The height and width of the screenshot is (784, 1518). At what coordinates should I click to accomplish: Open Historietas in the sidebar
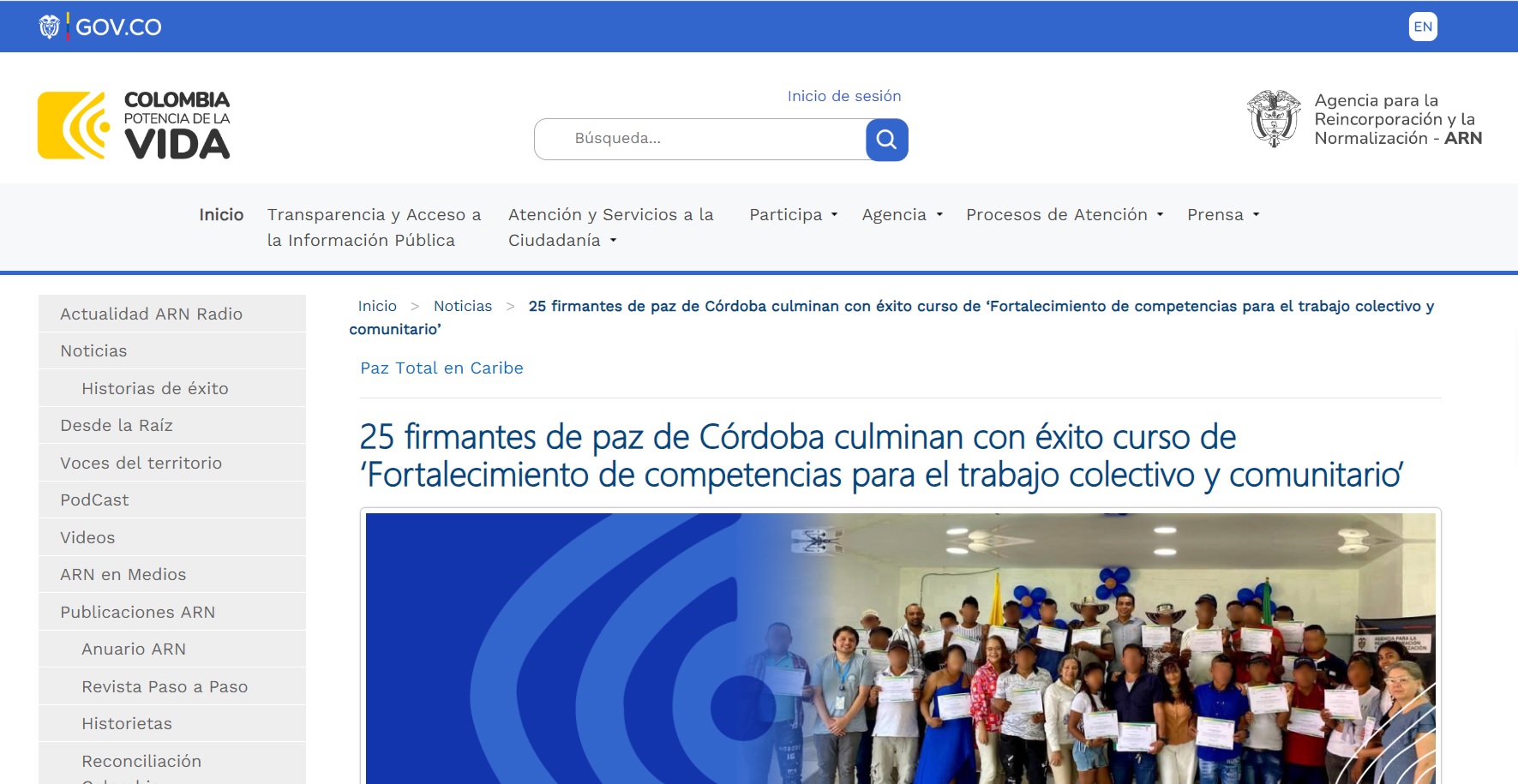click(x=172, y=723)
